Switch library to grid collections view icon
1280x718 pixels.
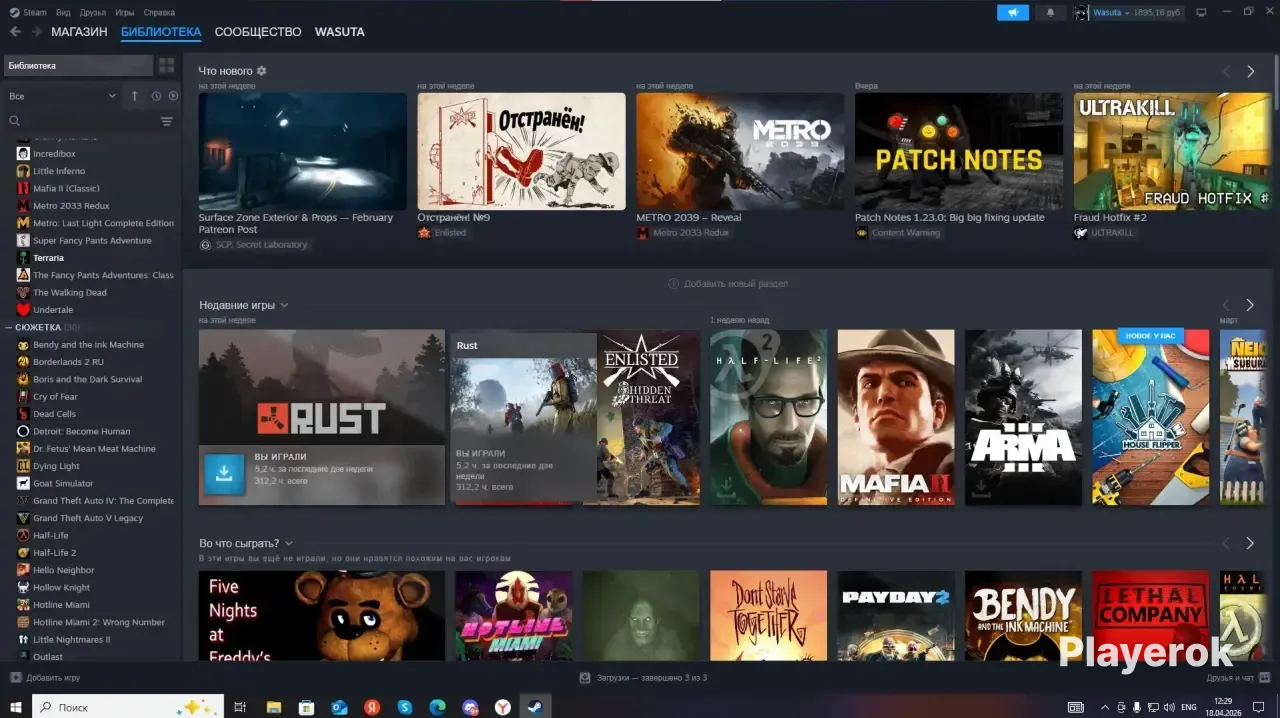pyautogui.click(x=166, y=65)
